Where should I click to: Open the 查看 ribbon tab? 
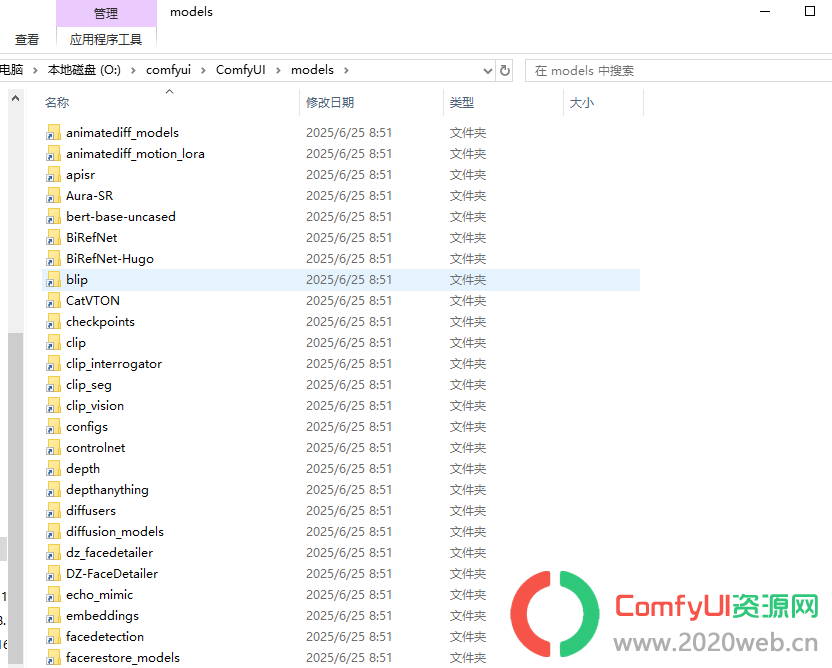[27, 40]
